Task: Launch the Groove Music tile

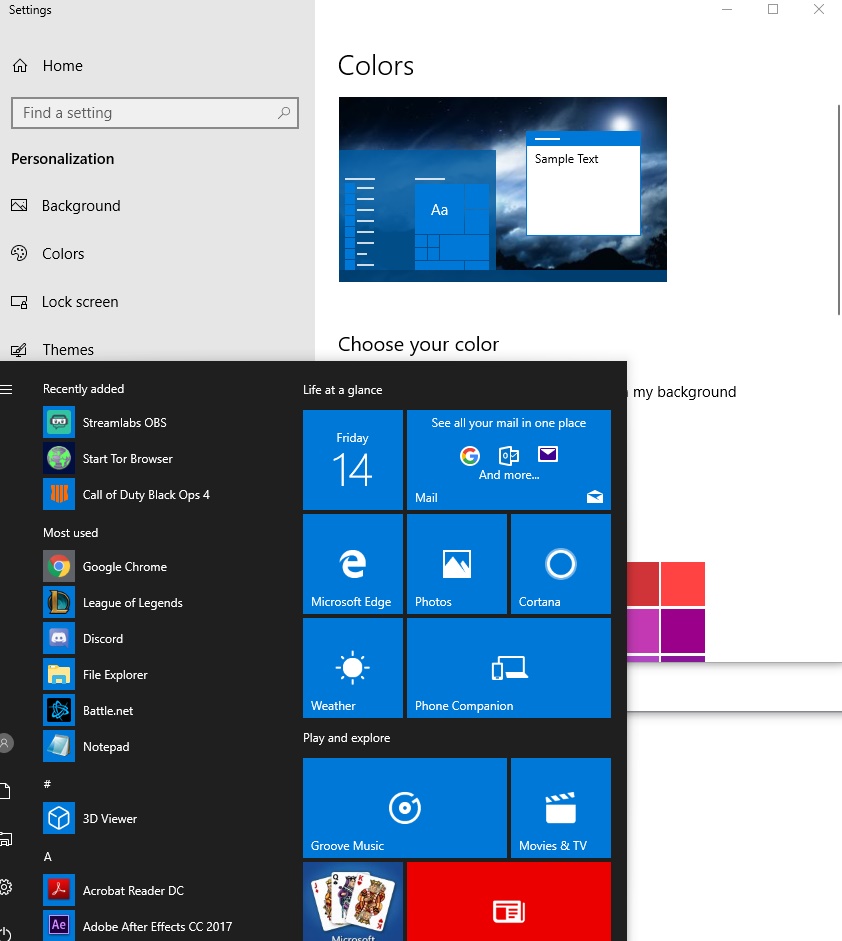Action: coord(404,808)
